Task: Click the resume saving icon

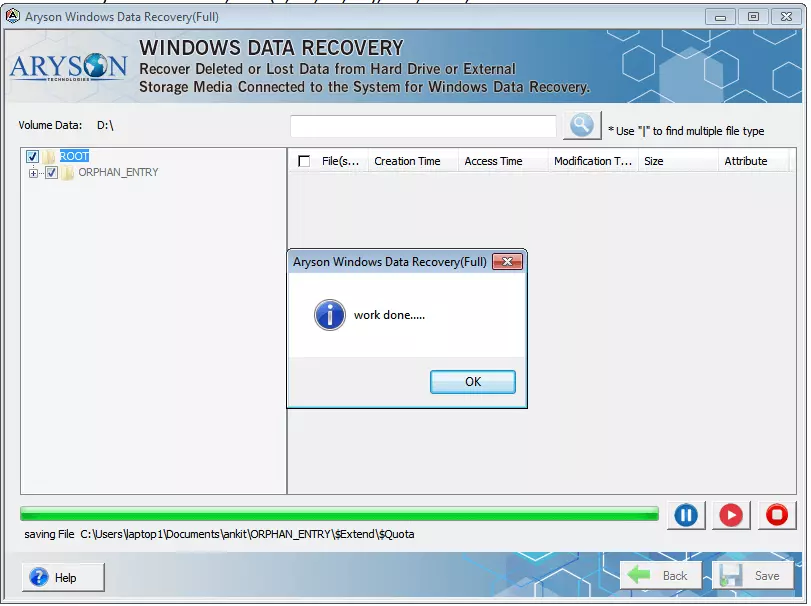Action: (x=731, y=515)
